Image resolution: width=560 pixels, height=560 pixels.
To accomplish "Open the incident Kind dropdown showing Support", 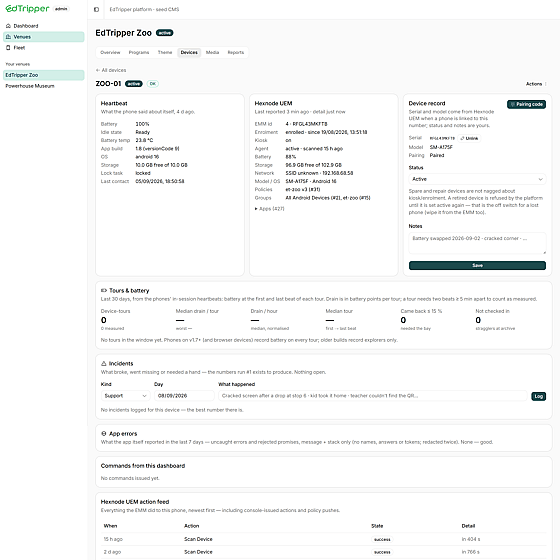I will tap(125, 396).
